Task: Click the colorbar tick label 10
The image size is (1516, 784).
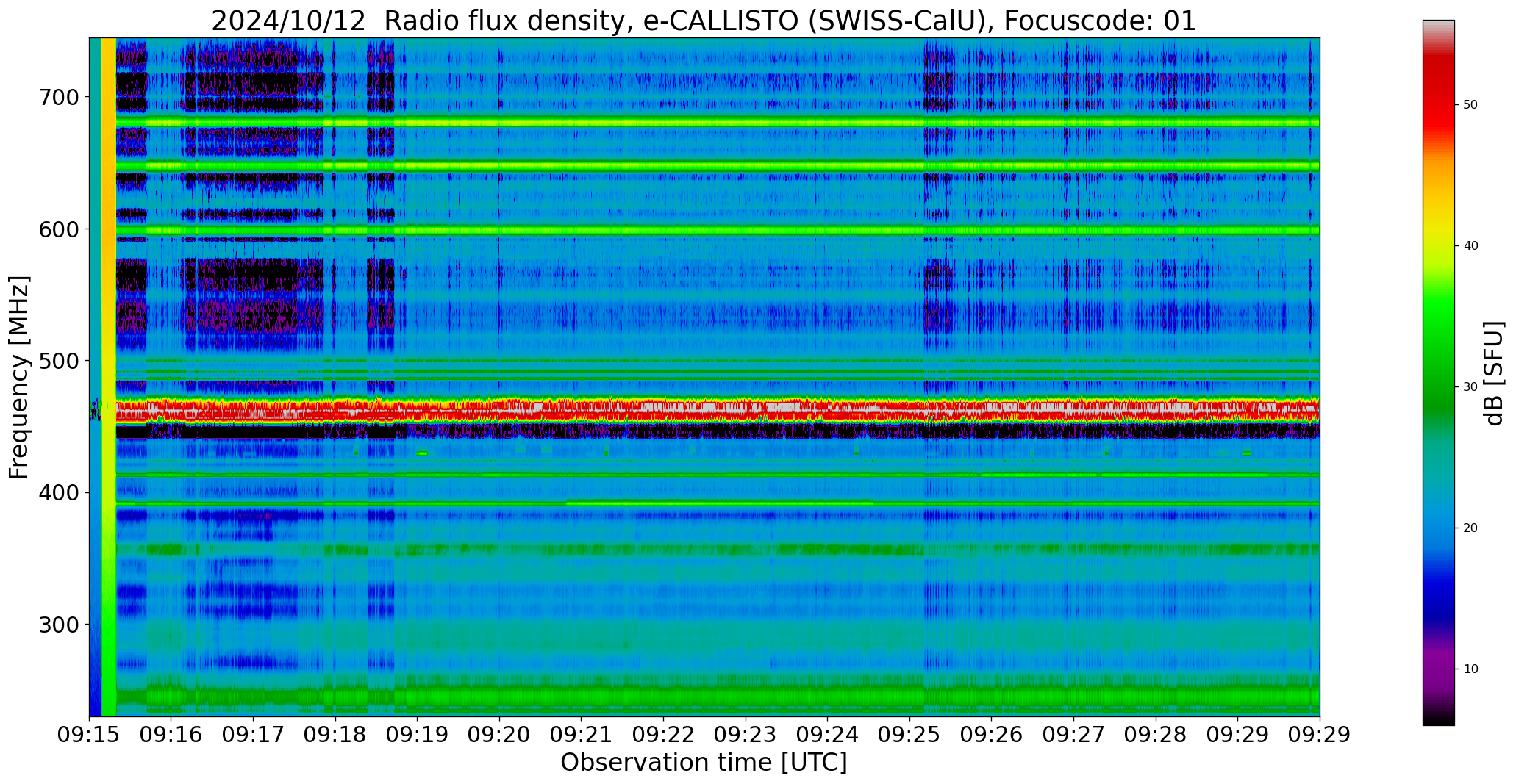Action: tap(1470, 669)
